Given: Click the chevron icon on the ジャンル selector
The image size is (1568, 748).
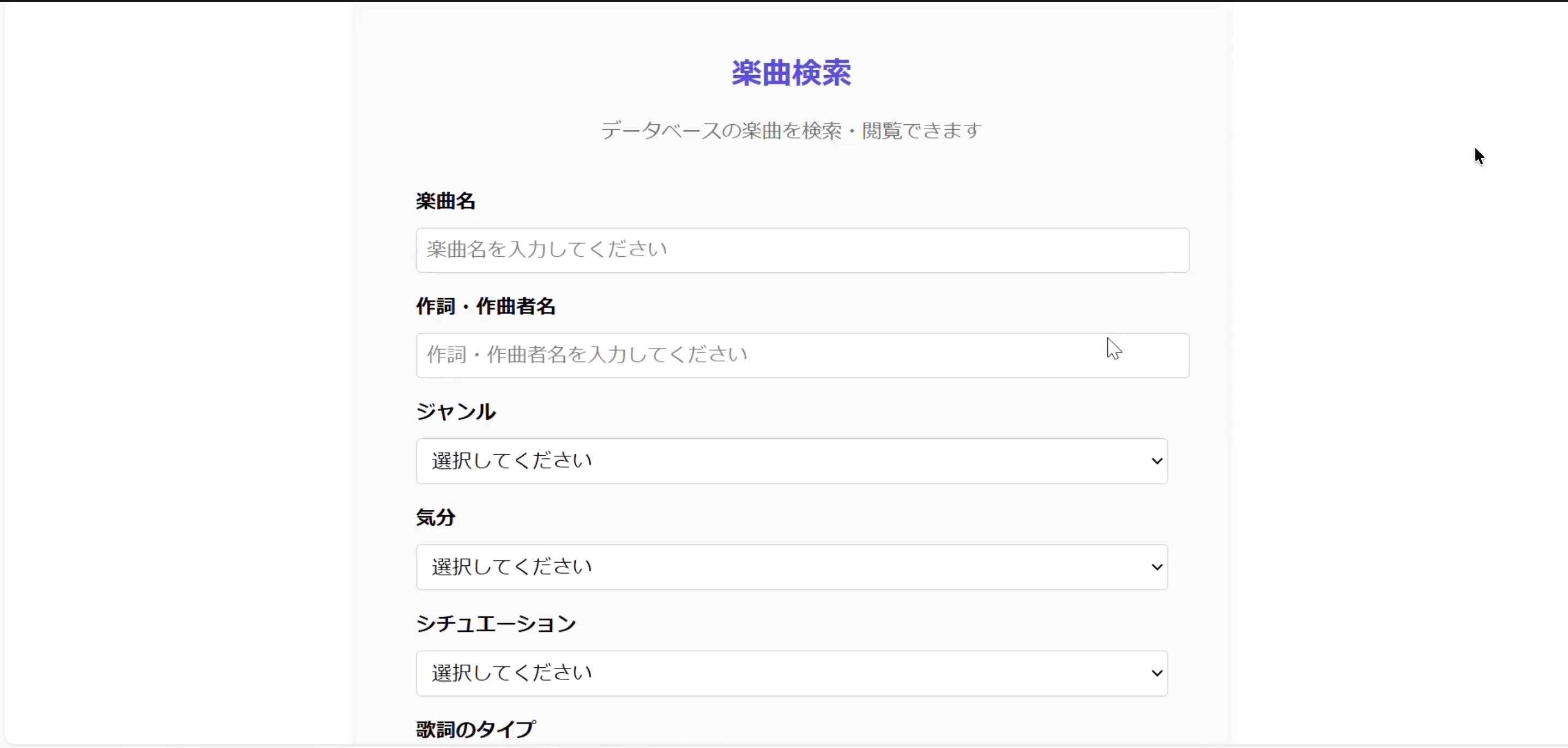Looking at the screenshot, I should [x=1156, y=461].
